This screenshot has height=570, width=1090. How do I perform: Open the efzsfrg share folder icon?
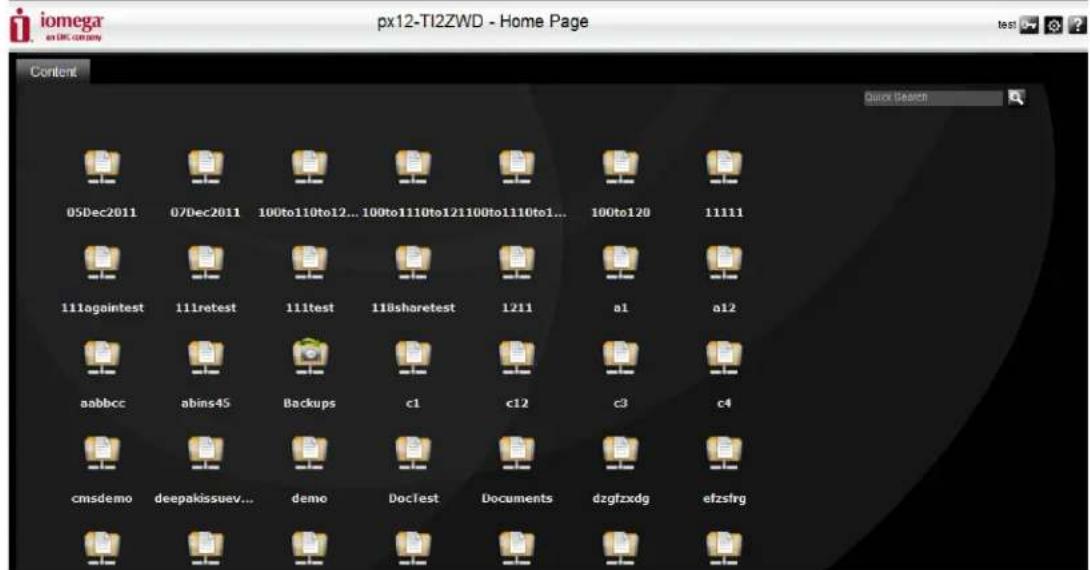pos(724,453)
